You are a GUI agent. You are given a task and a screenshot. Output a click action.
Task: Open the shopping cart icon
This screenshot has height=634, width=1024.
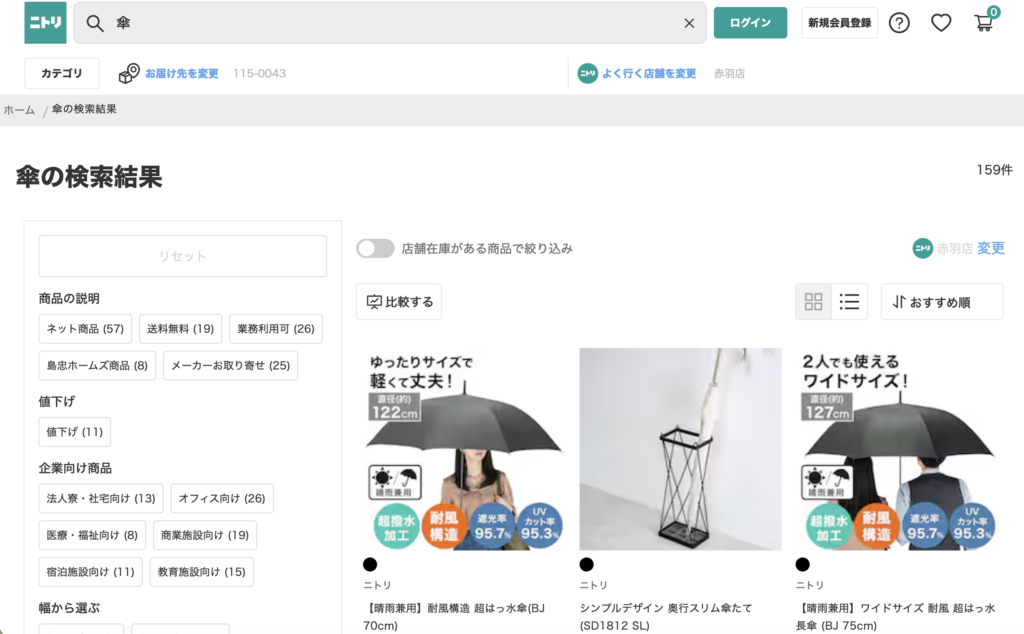click(984, 23)
